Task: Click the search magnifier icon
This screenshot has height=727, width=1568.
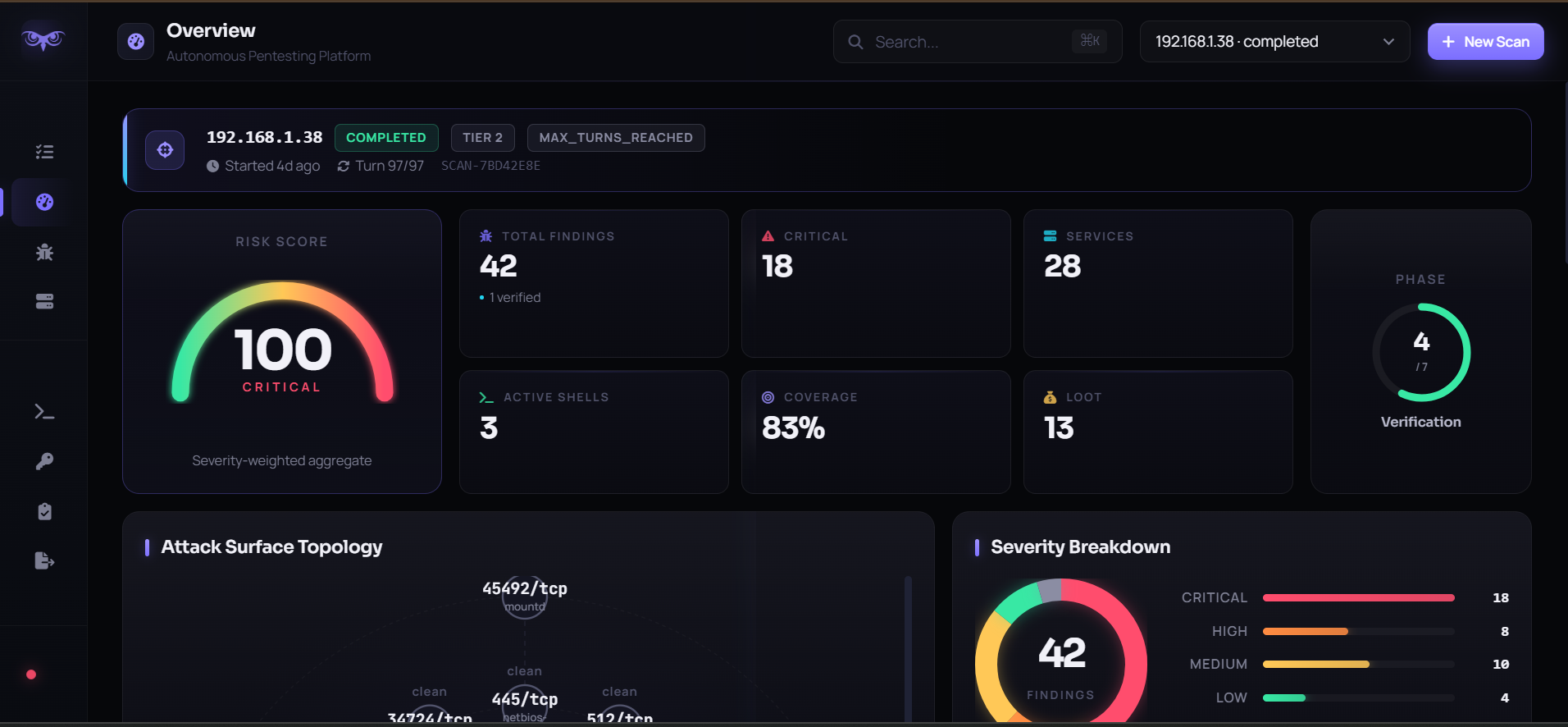Action: [855, 42]
